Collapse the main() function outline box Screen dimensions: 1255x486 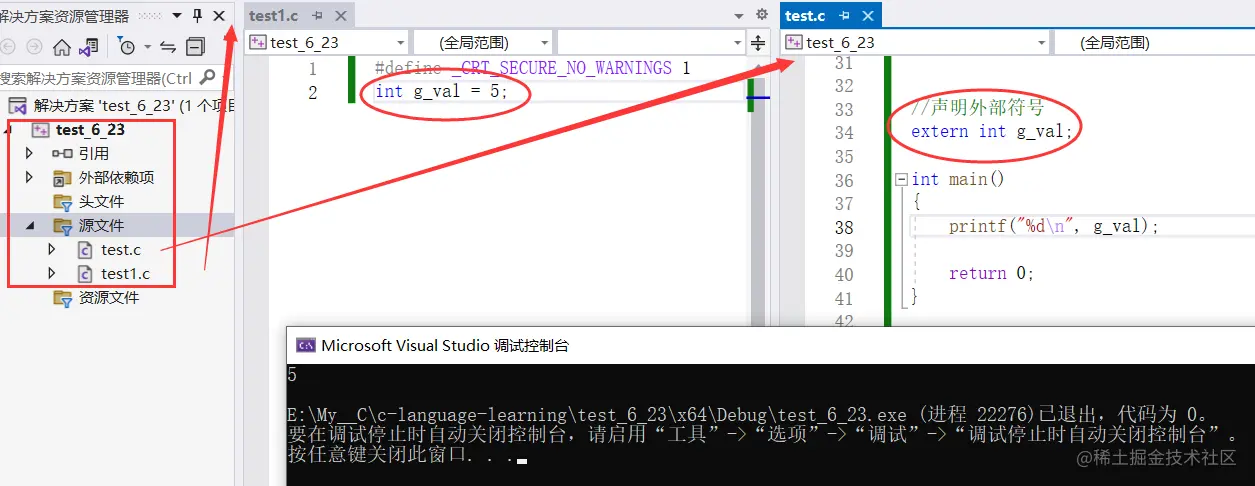pyautogui.click(x=903, y=179)
